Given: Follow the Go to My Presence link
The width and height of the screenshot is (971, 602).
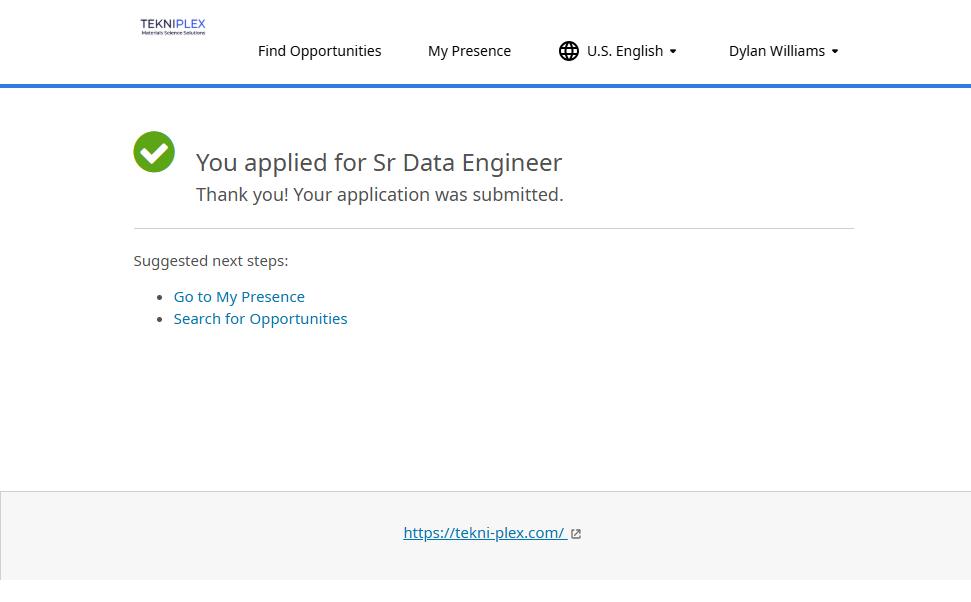Looking at the screenshot, I should coord(239,297).
